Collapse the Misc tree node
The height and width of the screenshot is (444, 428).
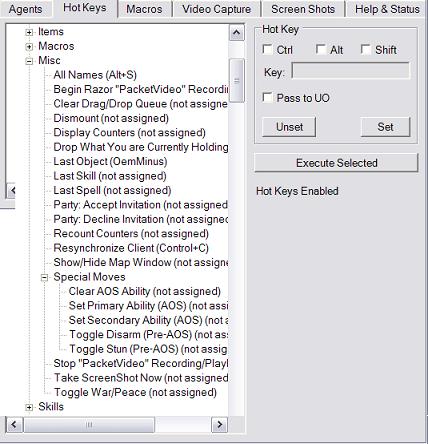29,61
